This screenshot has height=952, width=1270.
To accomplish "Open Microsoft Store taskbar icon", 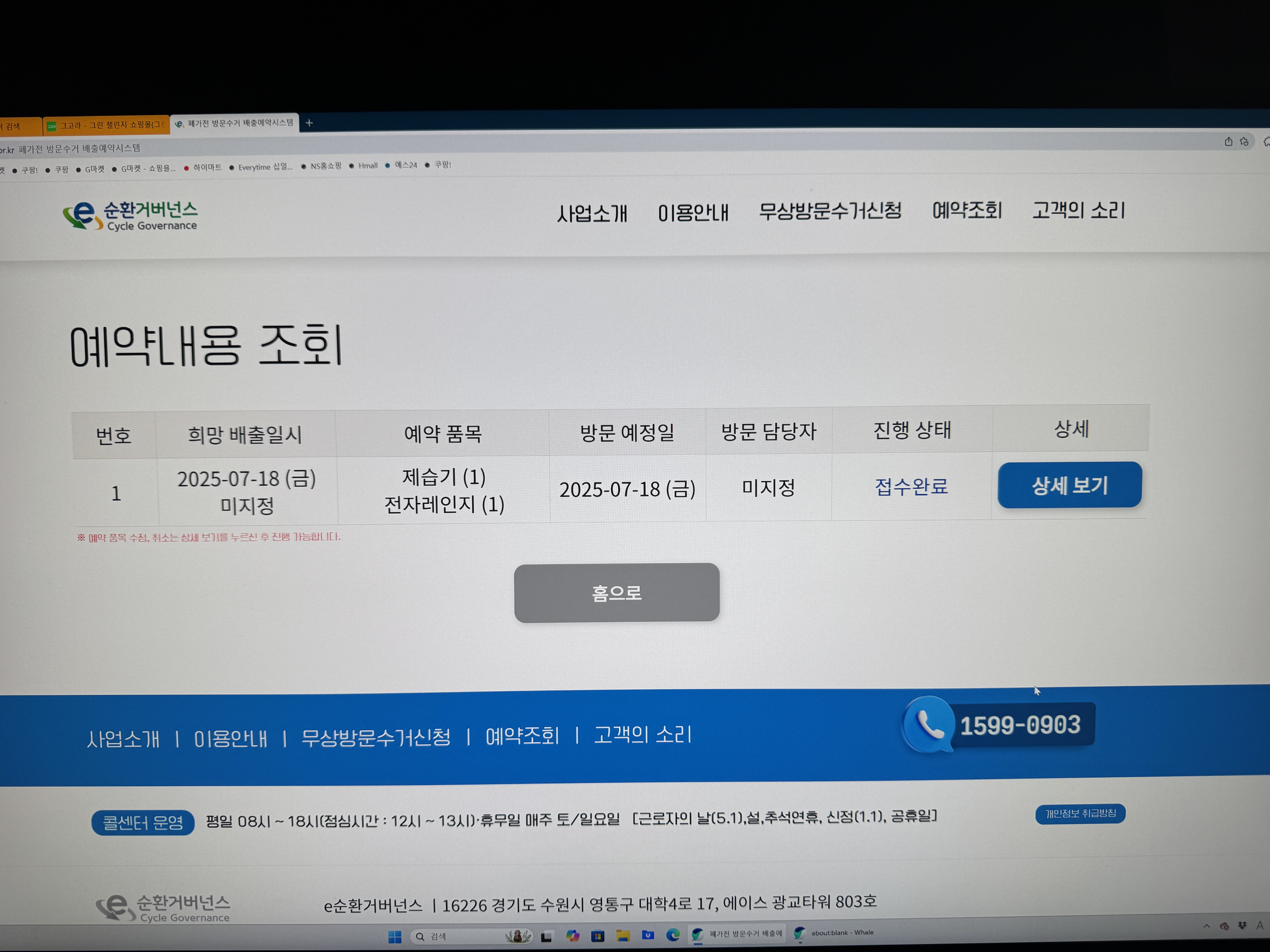I will (x=598, y=936).
